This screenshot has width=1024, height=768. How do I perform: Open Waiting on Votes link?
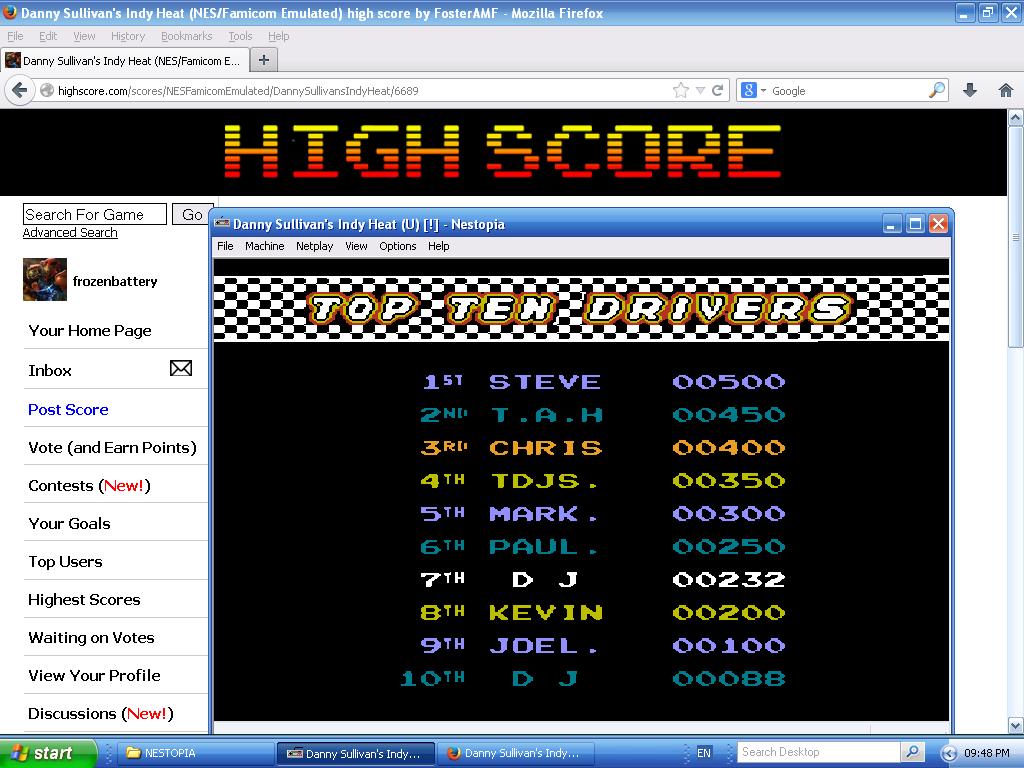[x=91, y=637]
